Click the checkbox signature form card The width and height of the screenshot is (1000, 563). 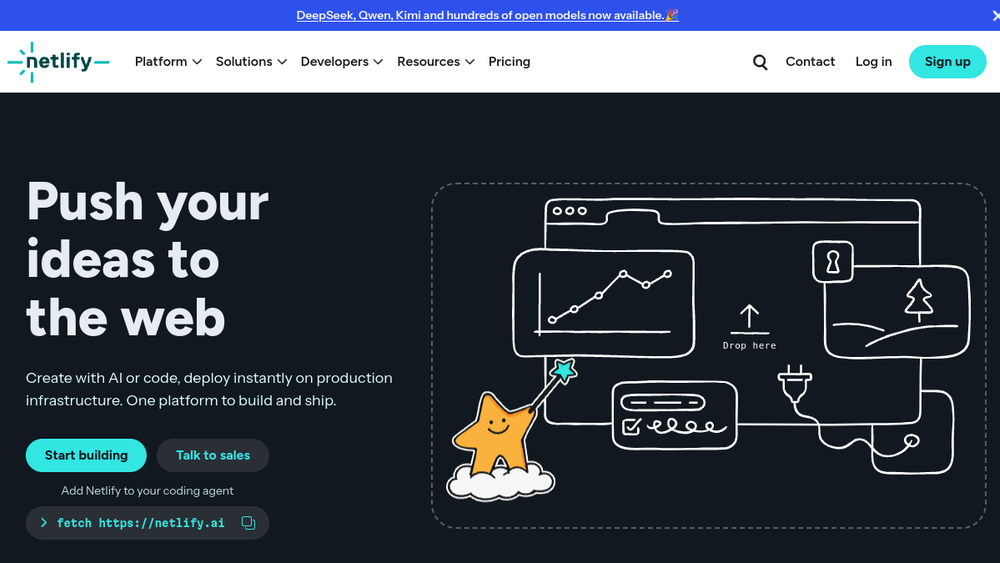[x=674, y=415]
